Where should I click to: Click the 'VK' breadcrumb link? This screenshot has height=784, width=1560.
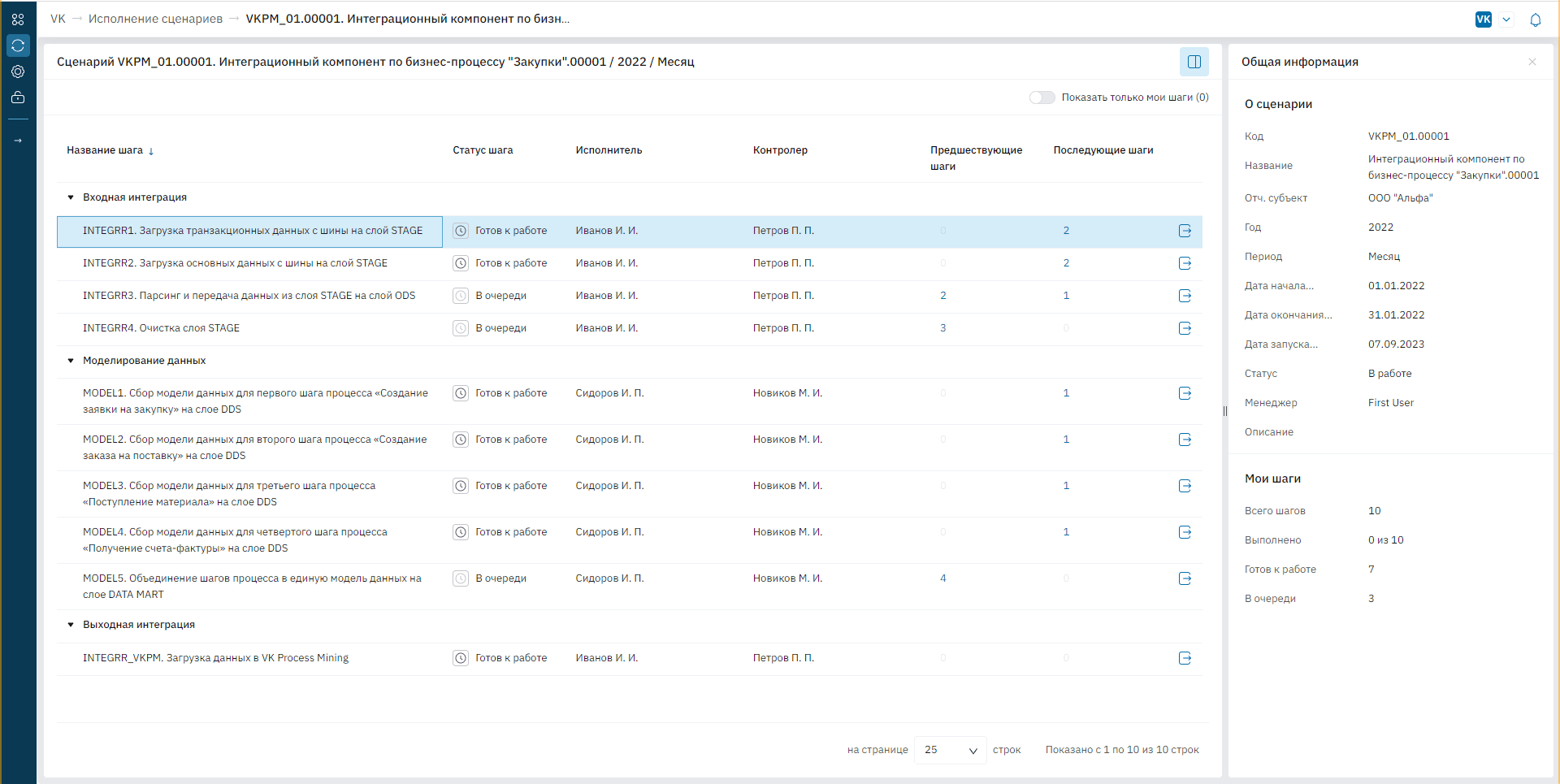point(58,19)
